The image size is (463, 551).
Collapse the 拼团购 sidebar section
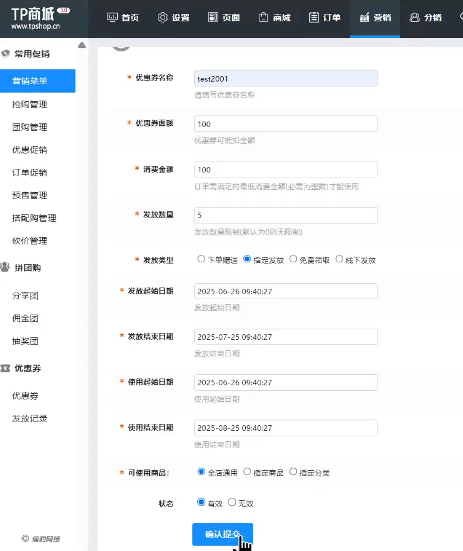[21, 267]
